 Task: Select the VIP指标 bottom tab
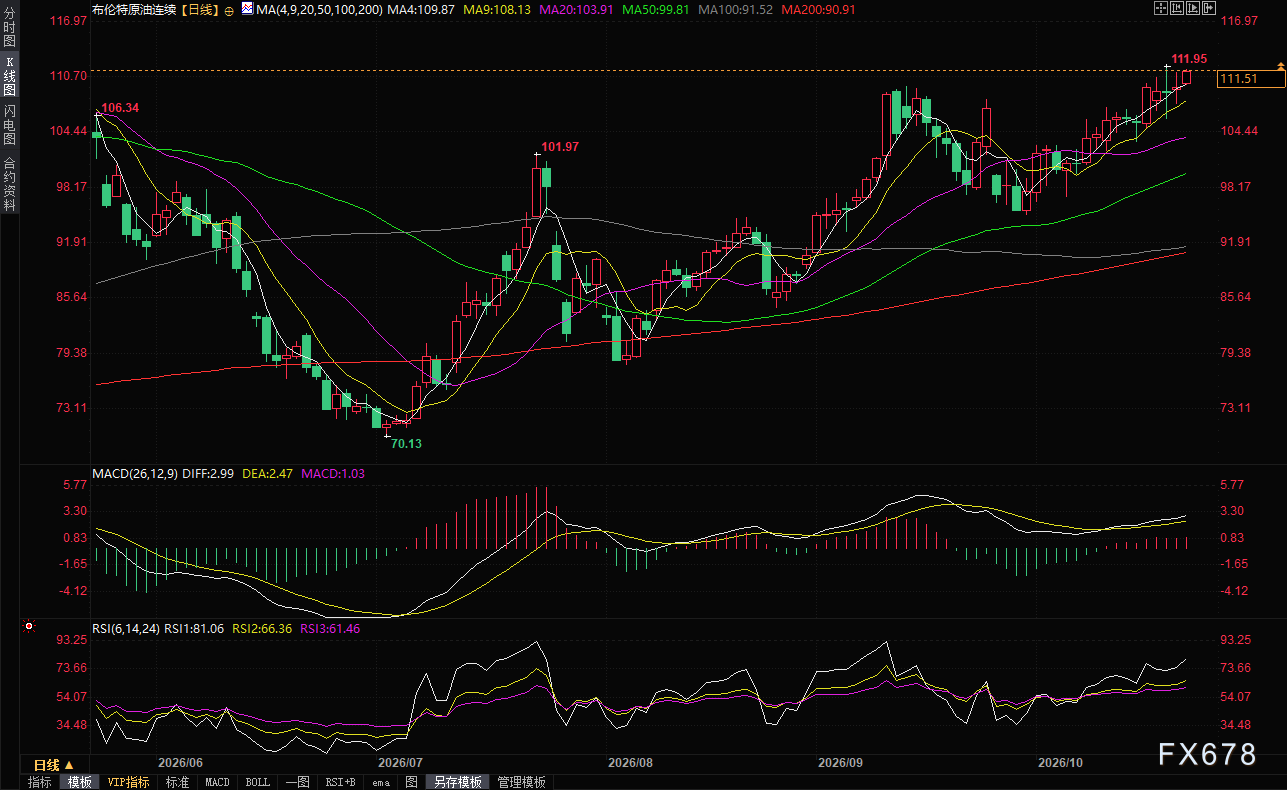(129, 782)
